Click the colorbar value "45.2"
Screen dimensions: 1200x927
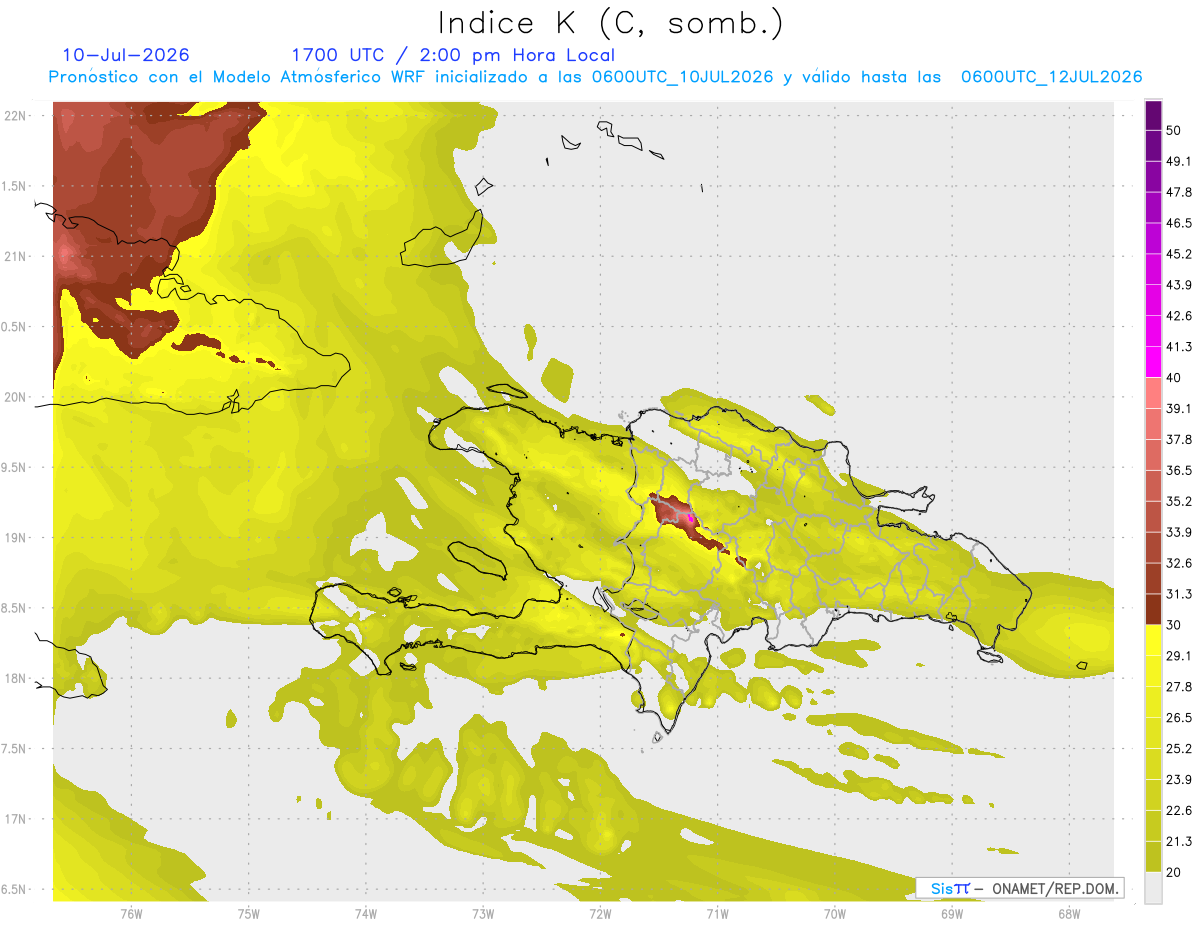pyautogui.click(x=1179, y=254)
